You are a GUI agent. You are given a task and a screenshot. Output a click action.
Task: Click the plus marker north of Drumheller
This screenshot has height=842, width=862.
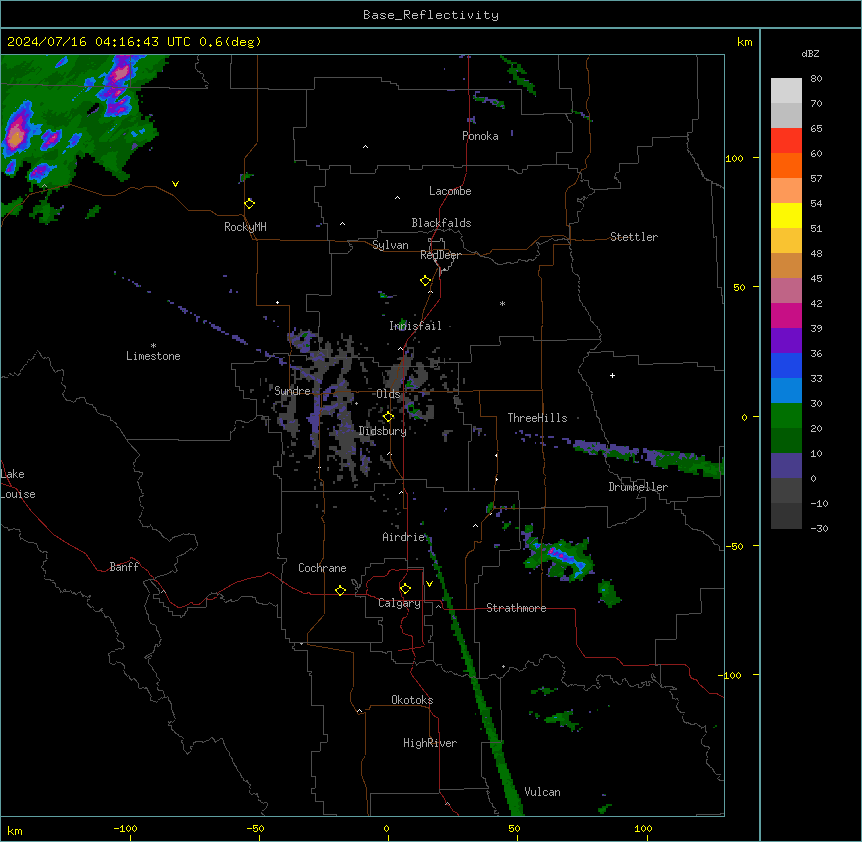coord(612,375)
